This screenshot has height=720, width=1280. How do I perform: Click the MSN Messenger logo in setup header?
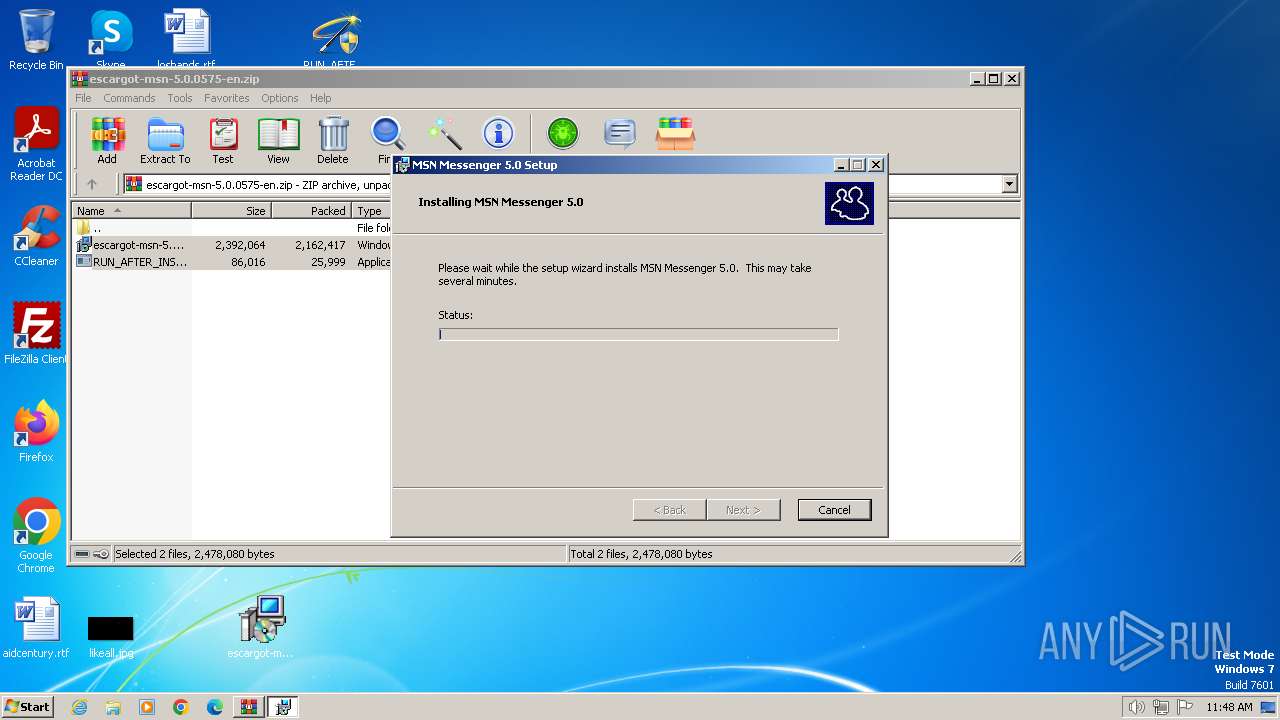tap(849, 203)
